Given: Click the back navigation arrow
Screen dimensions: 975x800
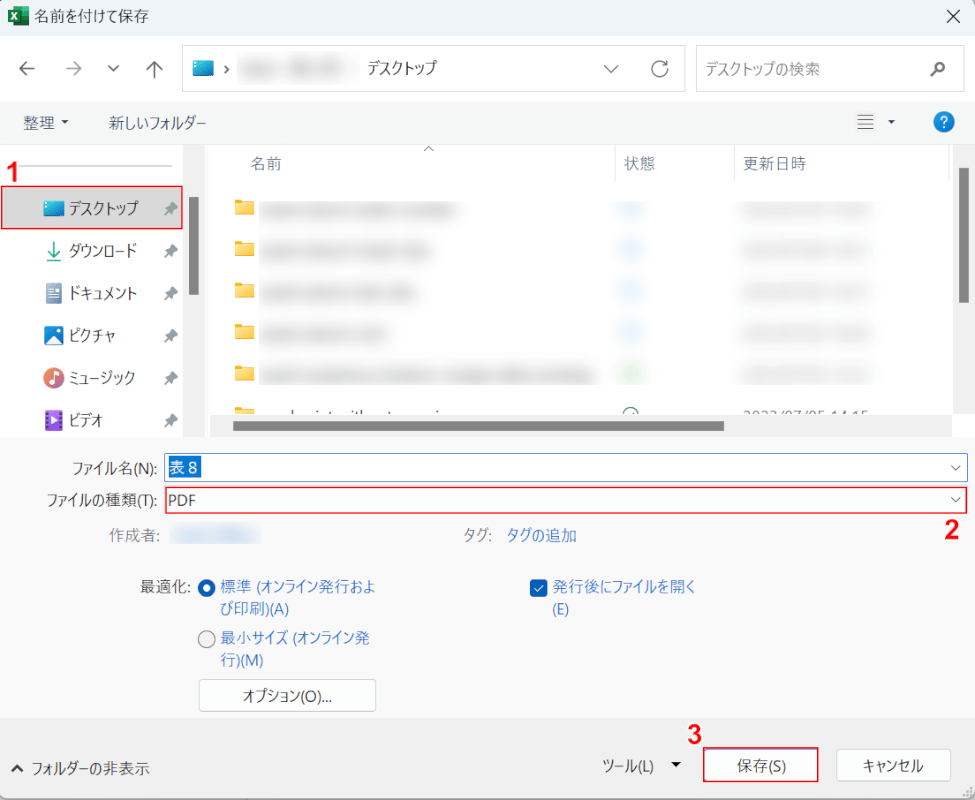Looking at the screenshot, I should (x=27, y=69).
